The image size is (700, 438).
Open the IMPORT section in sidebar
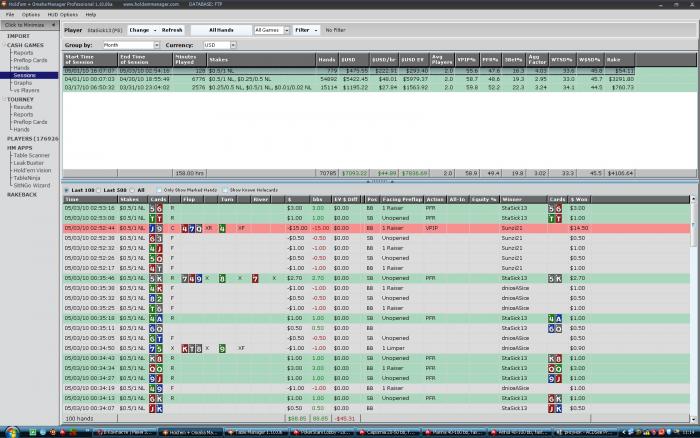pyautogui.click(x=18, y=36)
